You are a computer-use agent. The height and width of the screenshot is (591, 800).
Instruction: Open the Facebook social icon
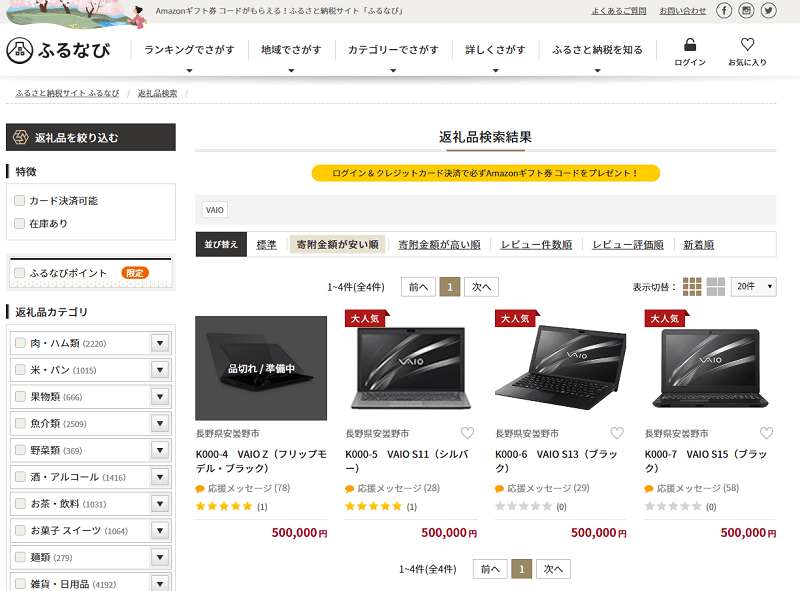(723, 10)
